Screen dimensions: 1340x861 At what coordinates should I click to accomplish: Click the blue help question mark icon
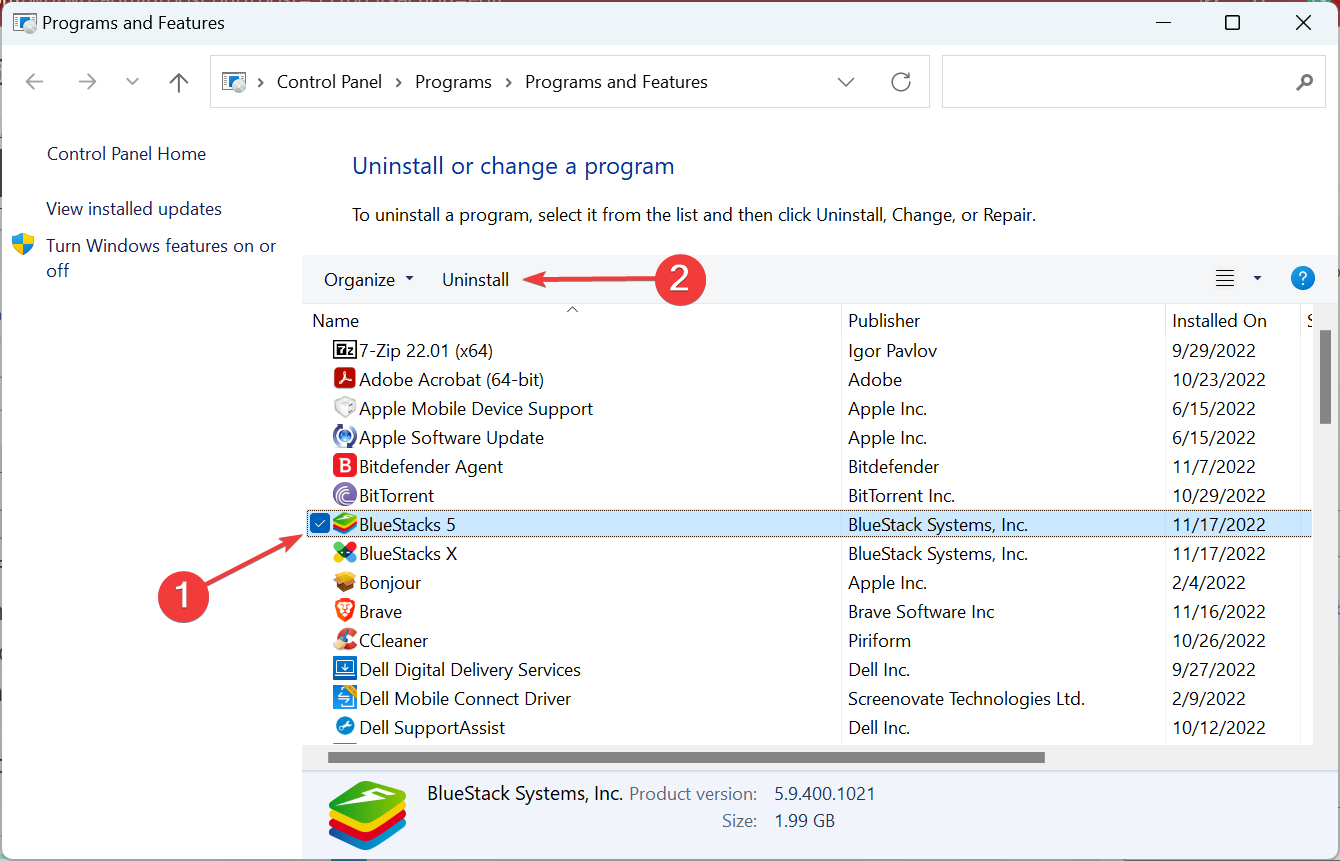1302,279
